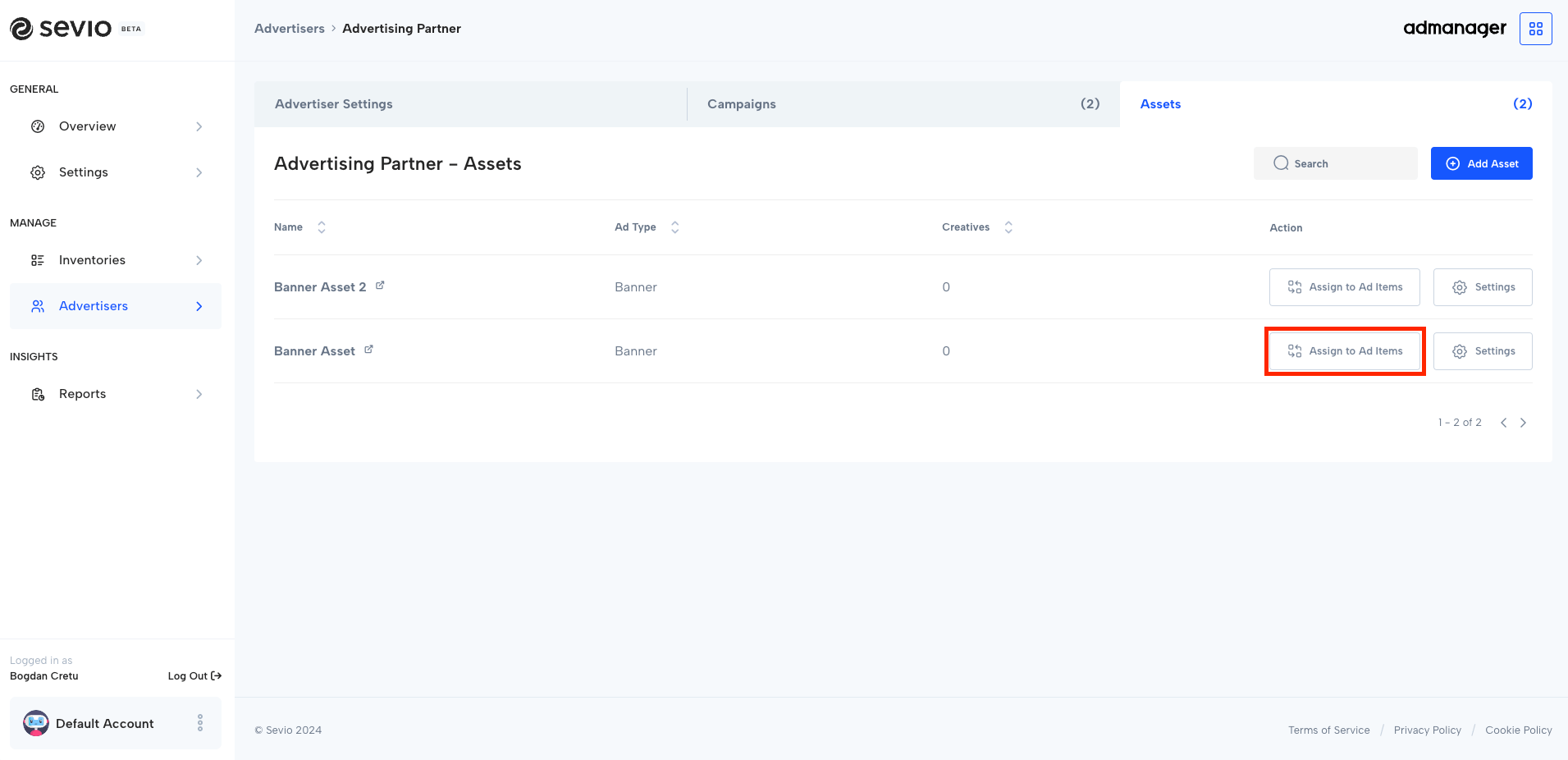Sort assets by Creatives column arrows

tap(1008, 227)
